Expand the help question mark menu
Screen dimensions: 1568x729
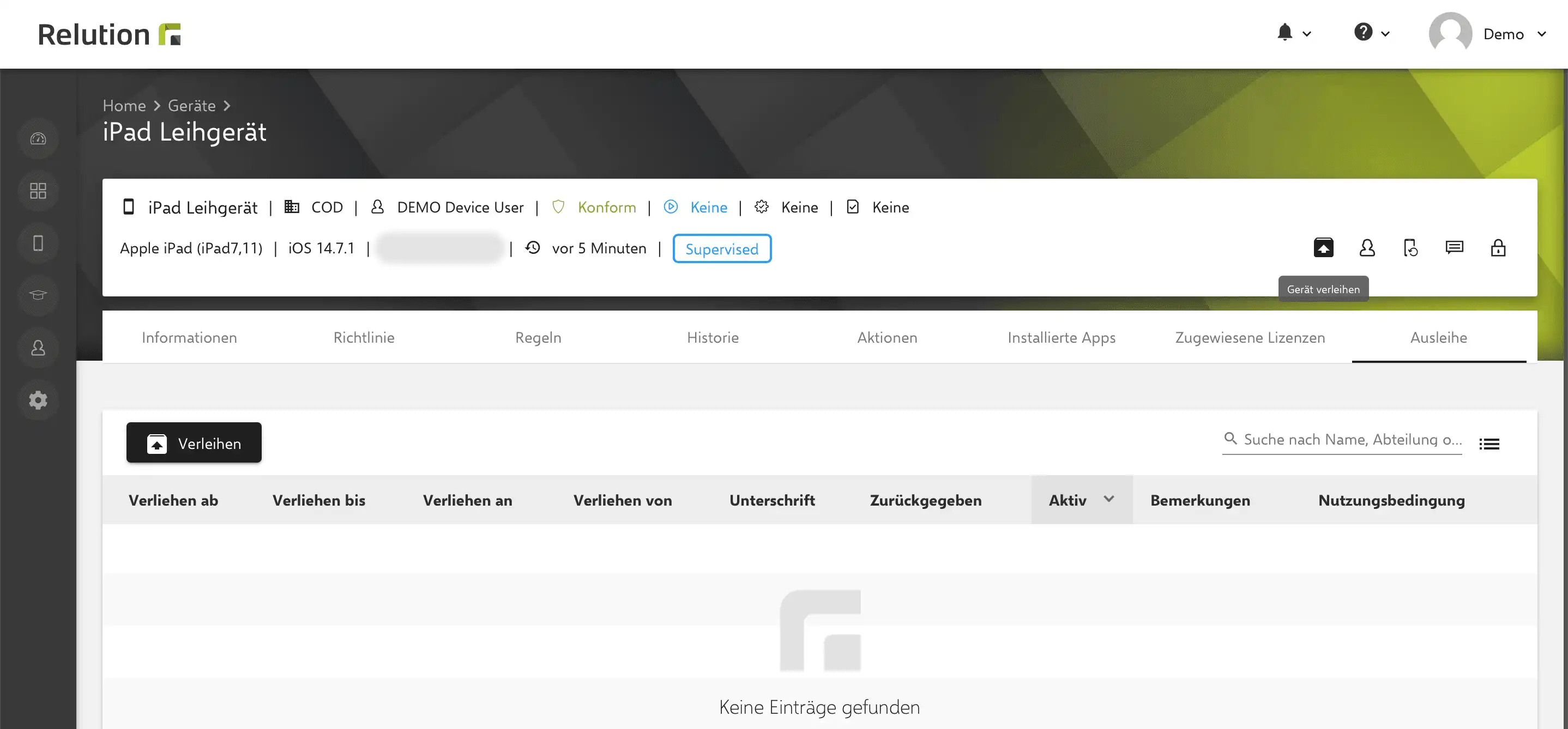[1371, 33]
